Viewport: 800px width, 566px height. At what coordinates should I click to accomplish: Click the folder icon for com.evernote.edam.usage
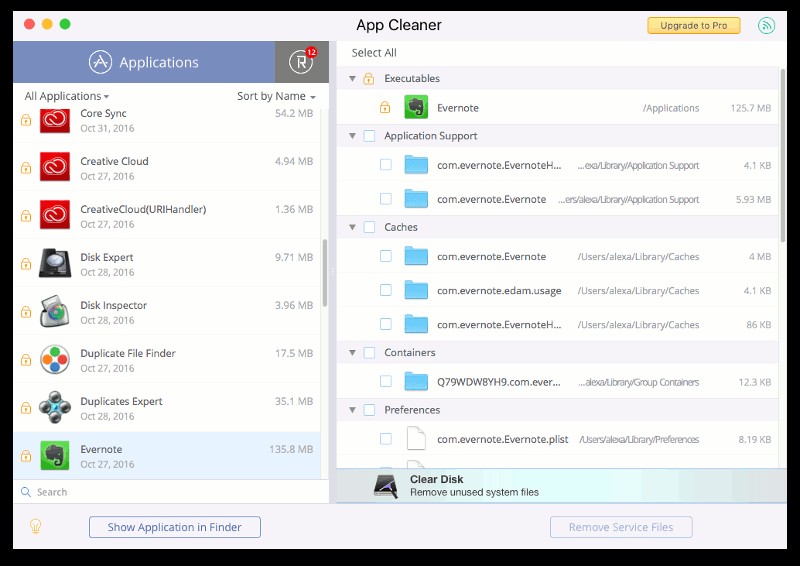point(416,290)
